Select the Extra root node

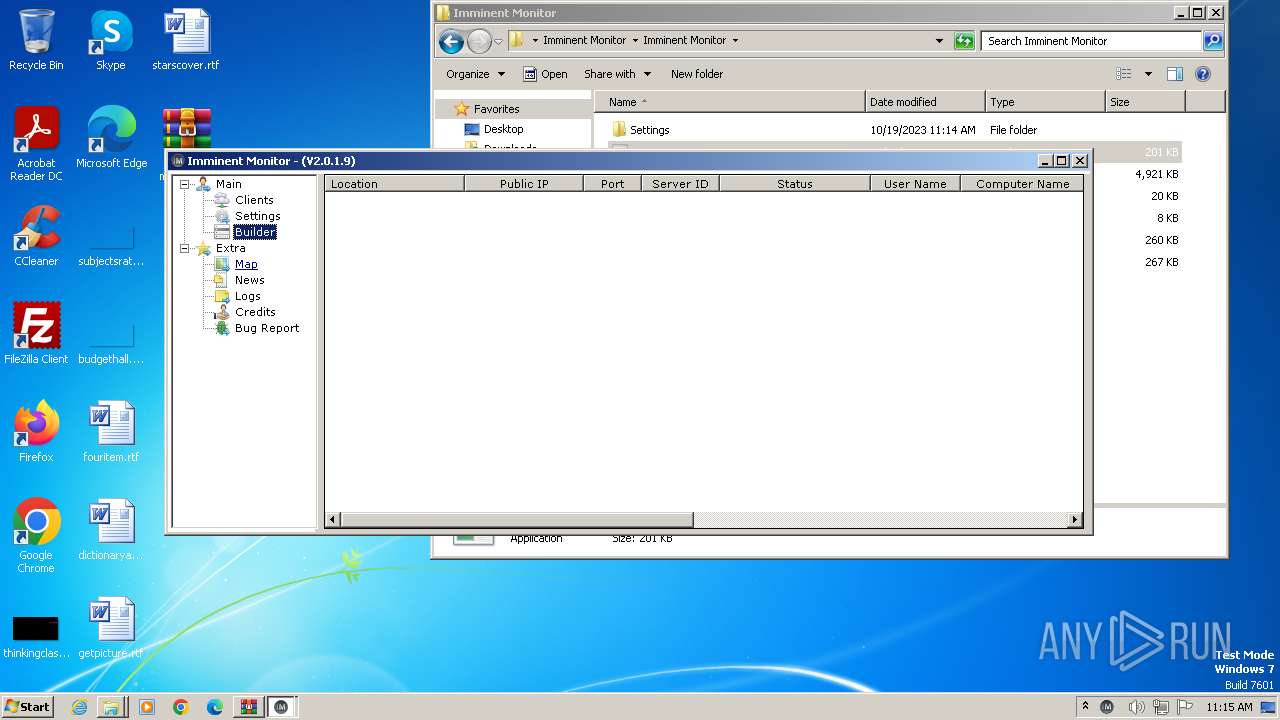click(230, 248)
